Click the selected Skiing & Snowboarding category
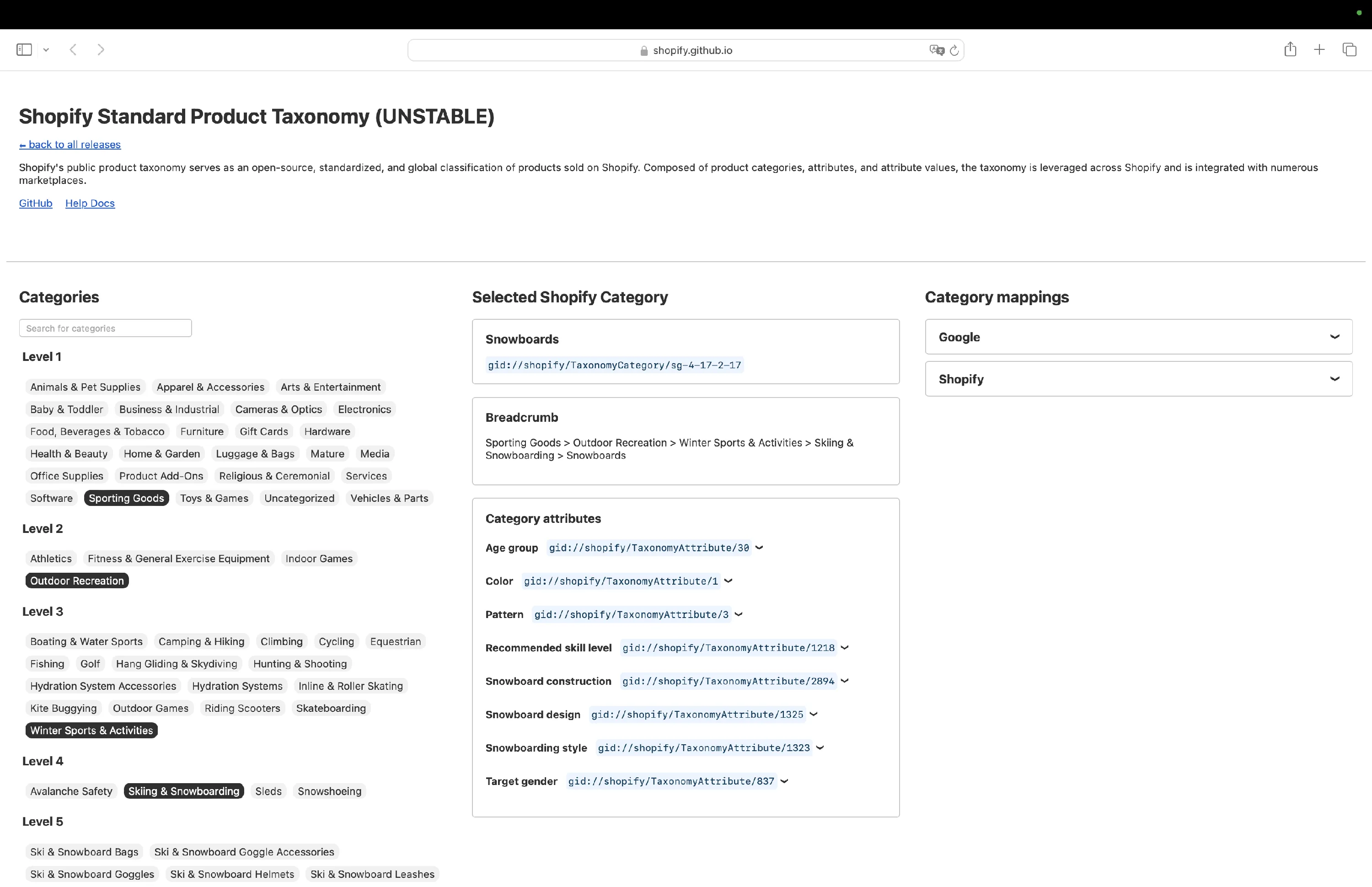 (184, 791)
